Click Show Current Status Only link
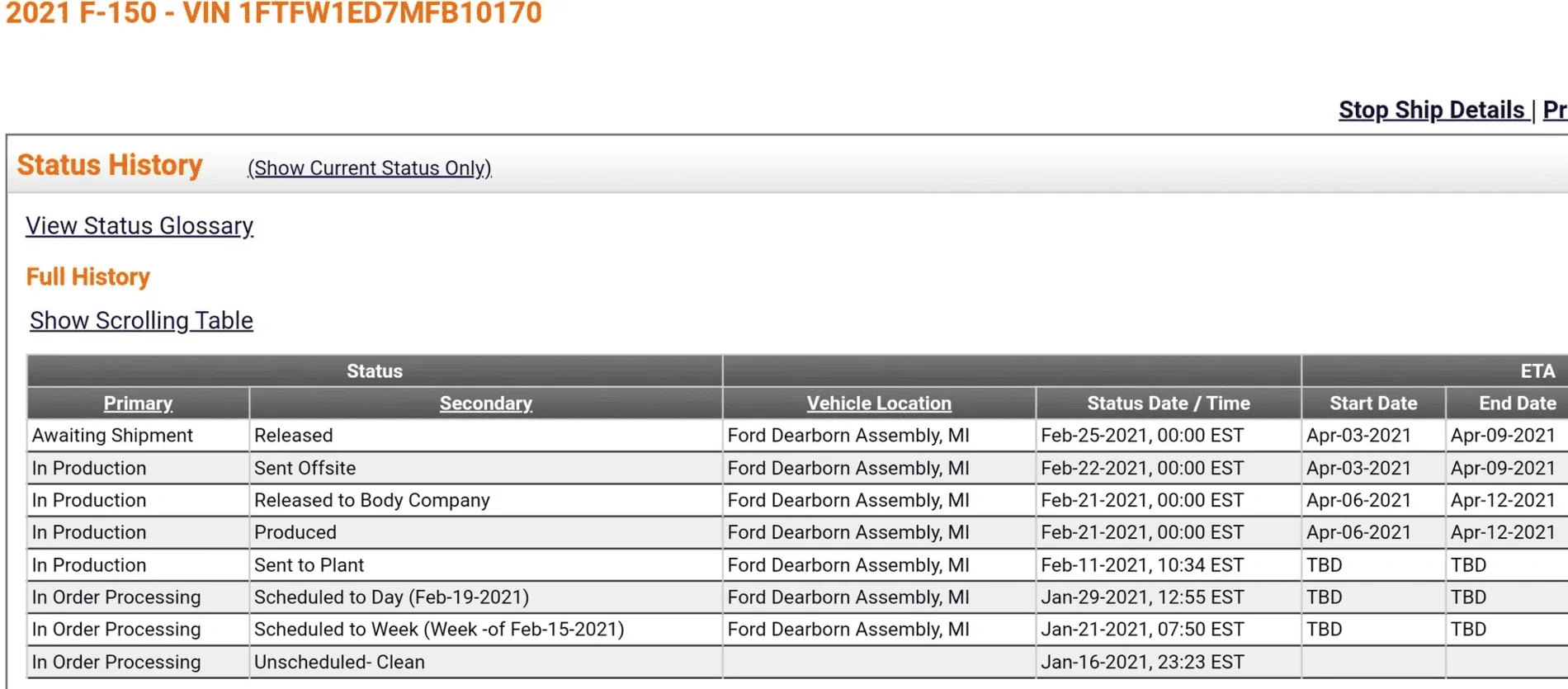The width and height of the screenshot is (1568, 689). coord(370,168)
